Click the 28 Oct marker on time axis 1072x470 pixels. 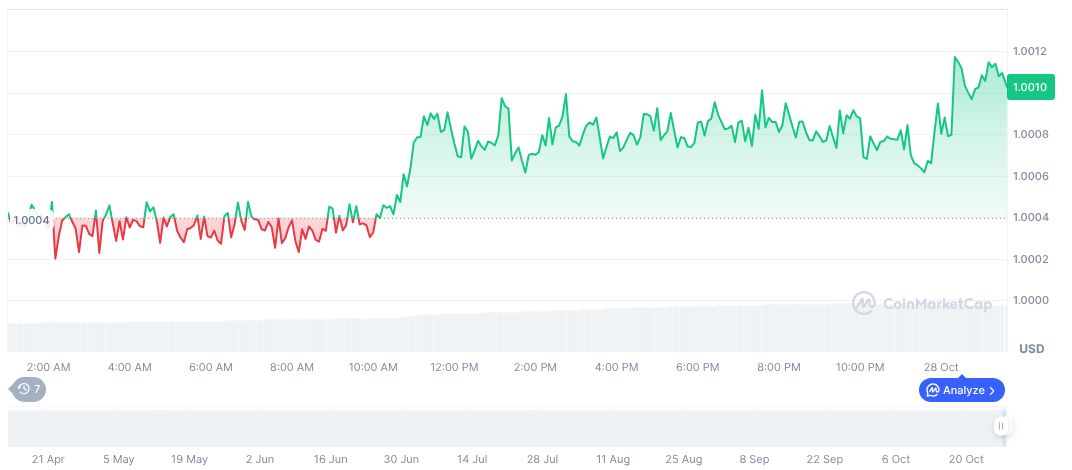(x=942, y=367)
